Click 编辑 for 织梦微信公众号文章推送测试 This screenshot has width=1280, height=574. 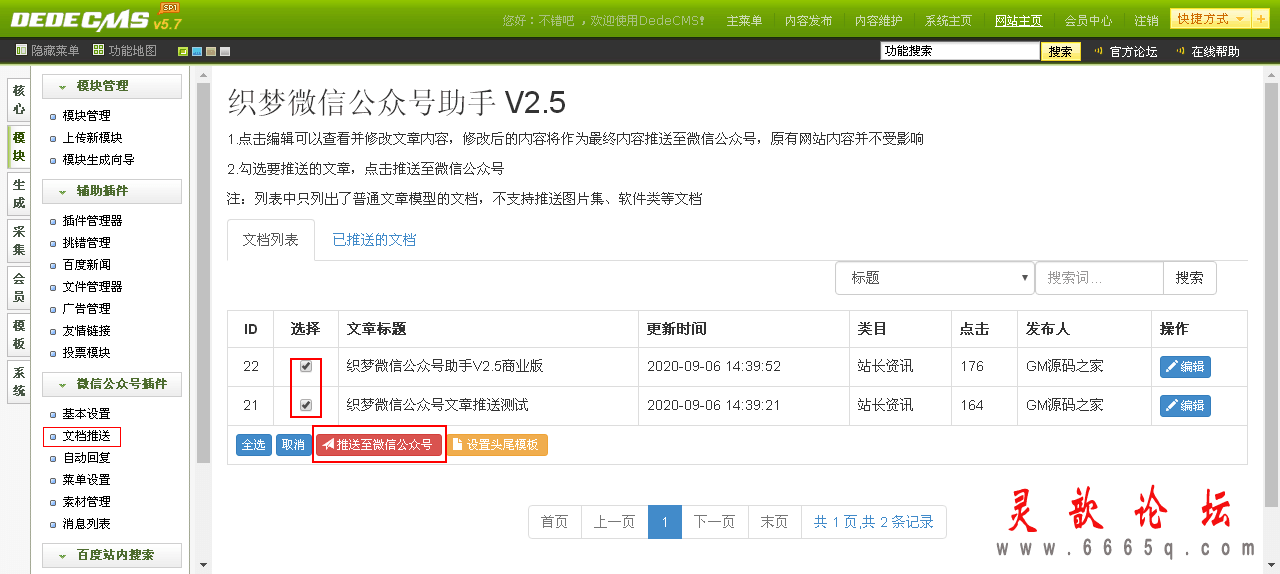1185,406
